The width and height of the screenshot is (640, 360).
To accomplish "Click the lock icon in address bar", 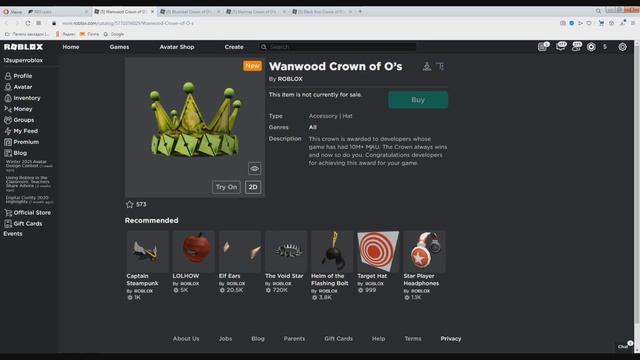I will tap(54, 23).
